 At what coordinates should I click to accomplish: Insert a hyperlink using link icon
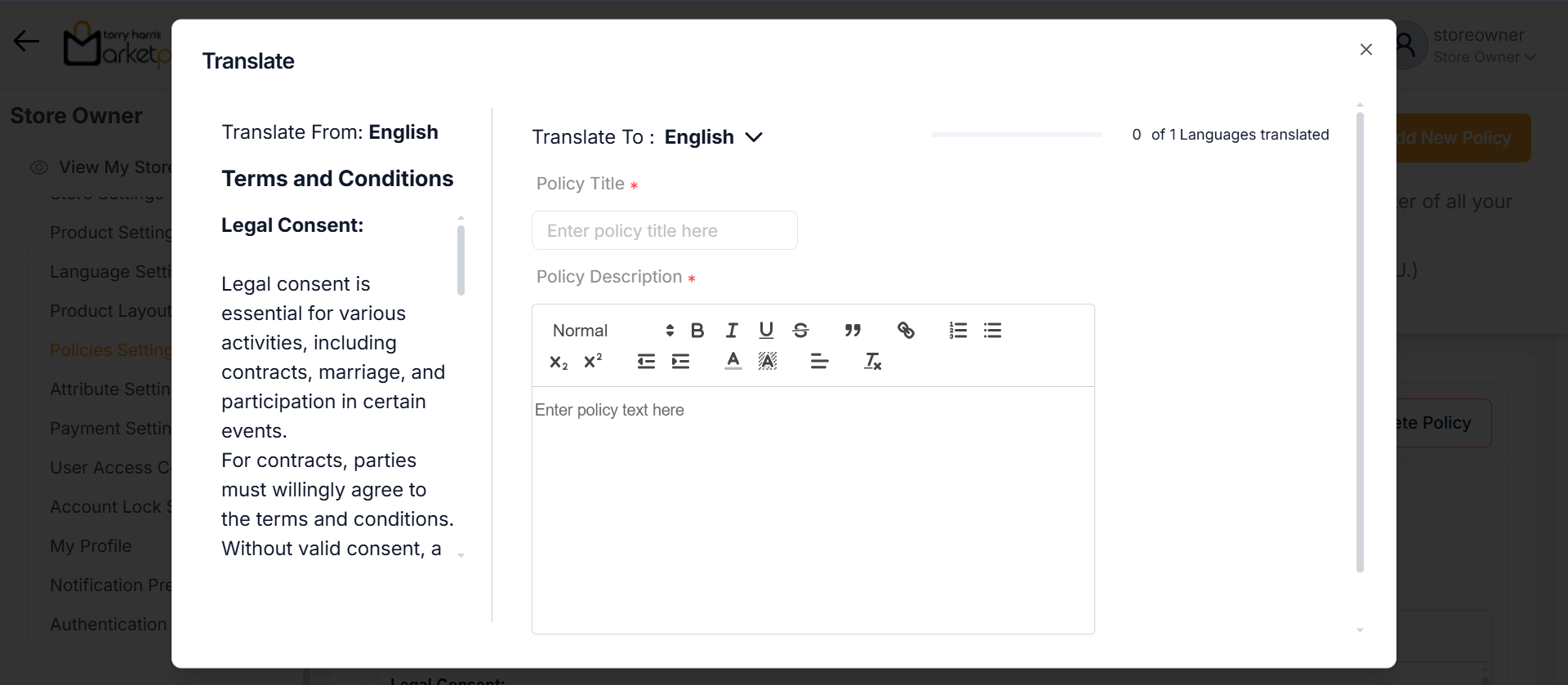point(906,331)
